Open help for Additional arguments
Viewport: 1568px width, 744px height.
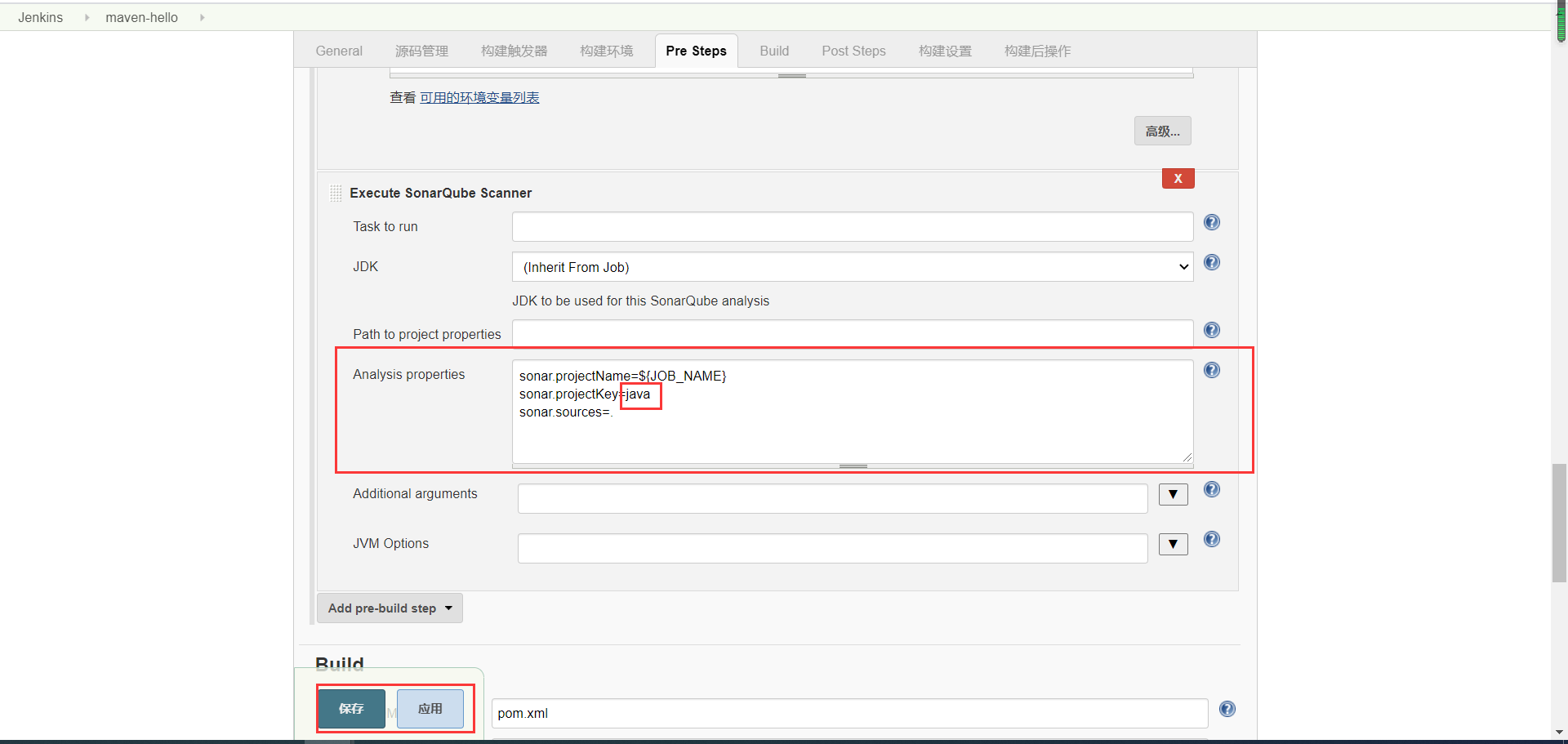click(1212, 489)
